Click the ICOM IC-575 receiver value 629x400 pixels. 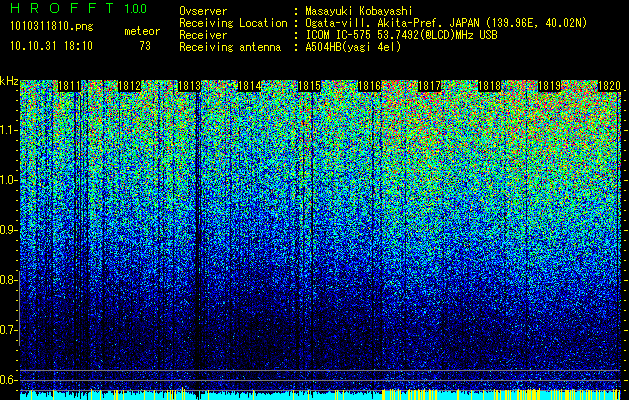point(401,35)
